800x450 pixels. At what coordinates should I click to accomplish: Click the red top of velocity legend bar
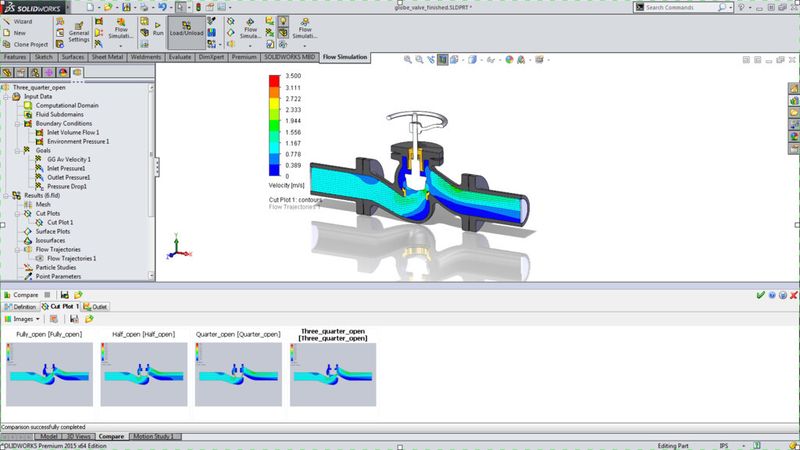pyautogui.click(x=274, y=81)
